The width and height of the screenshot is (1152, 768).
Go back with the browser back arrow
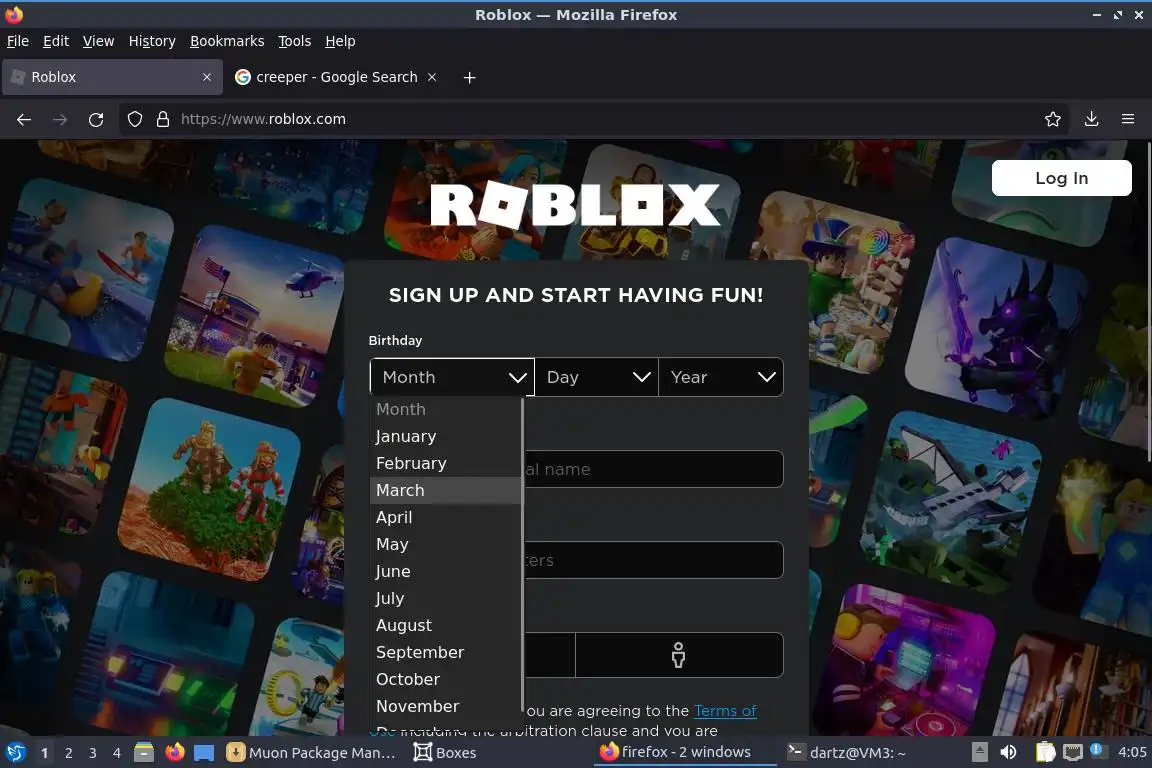[24, 119]
